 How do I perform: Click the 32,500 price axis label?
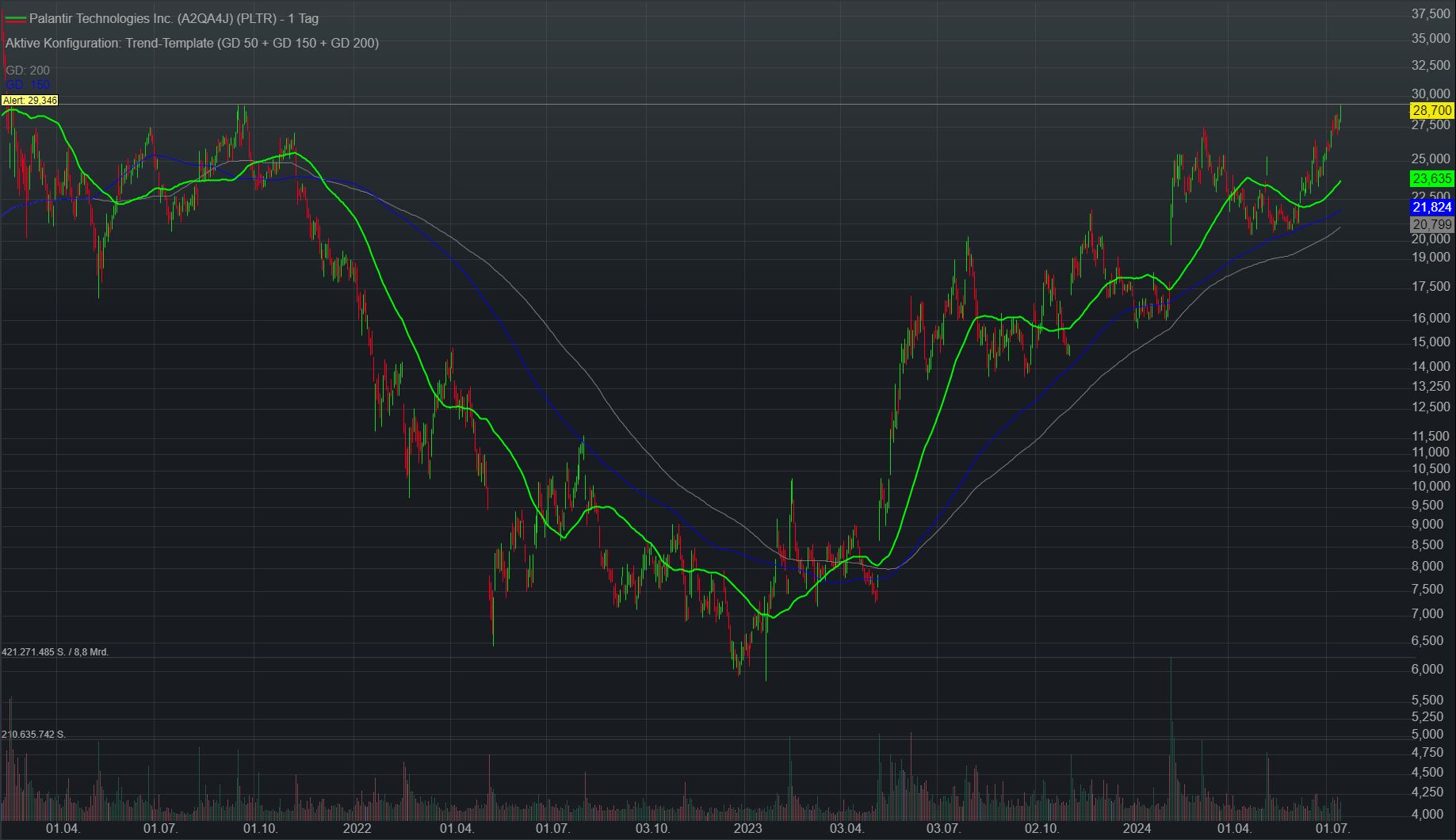coord(1431,64)
